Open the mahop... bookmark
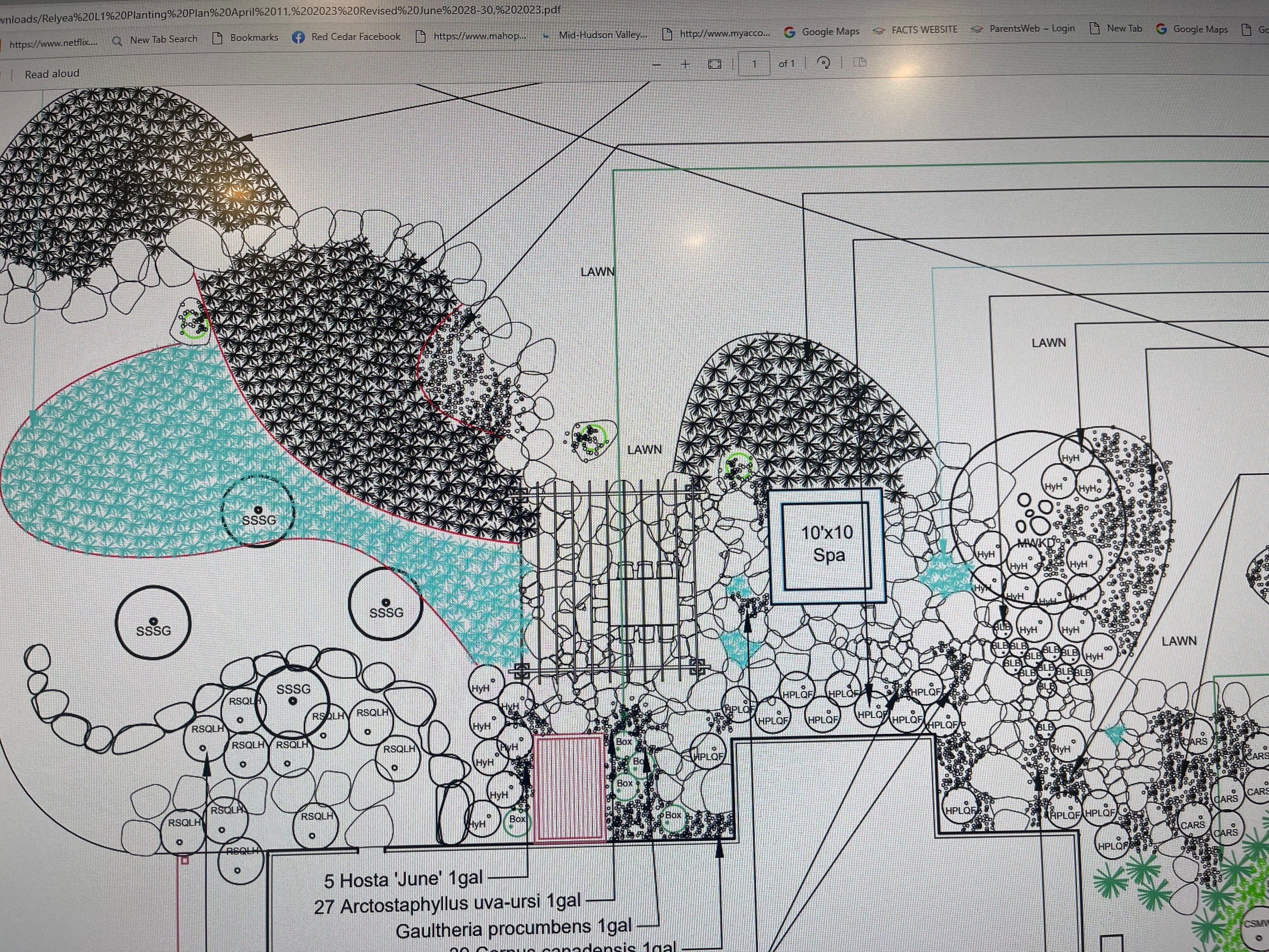 pos(471,36)
